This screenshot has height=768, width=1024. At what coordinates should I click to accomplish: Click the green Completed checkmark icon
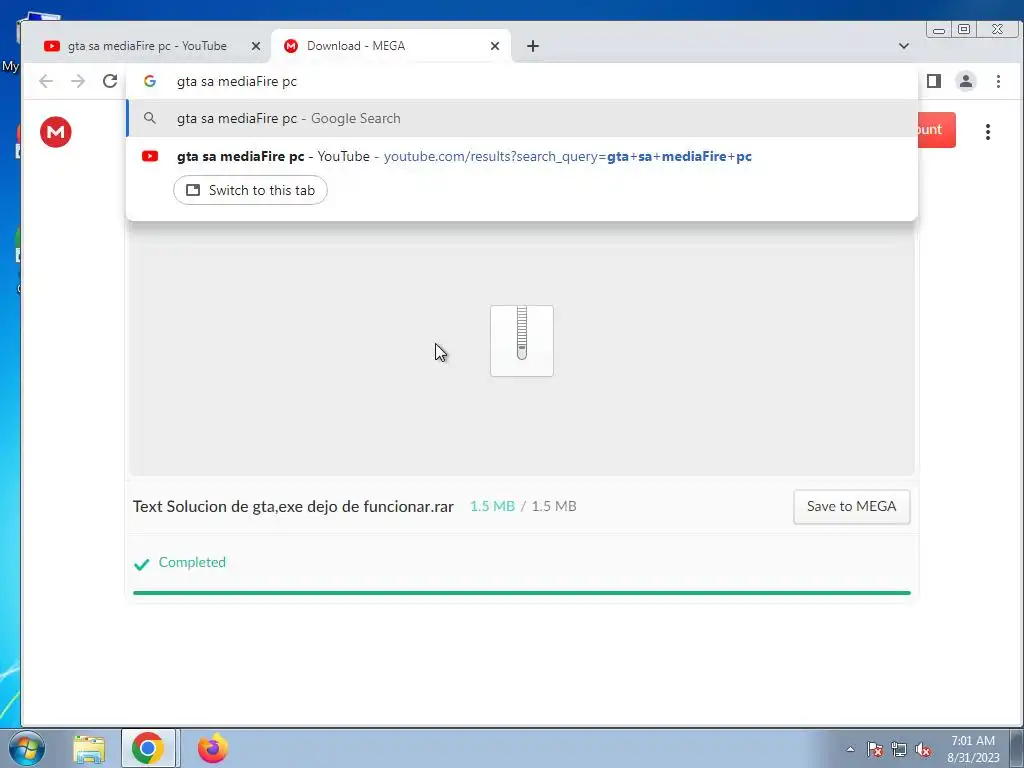pyautogui.click(x=142, y=564)
